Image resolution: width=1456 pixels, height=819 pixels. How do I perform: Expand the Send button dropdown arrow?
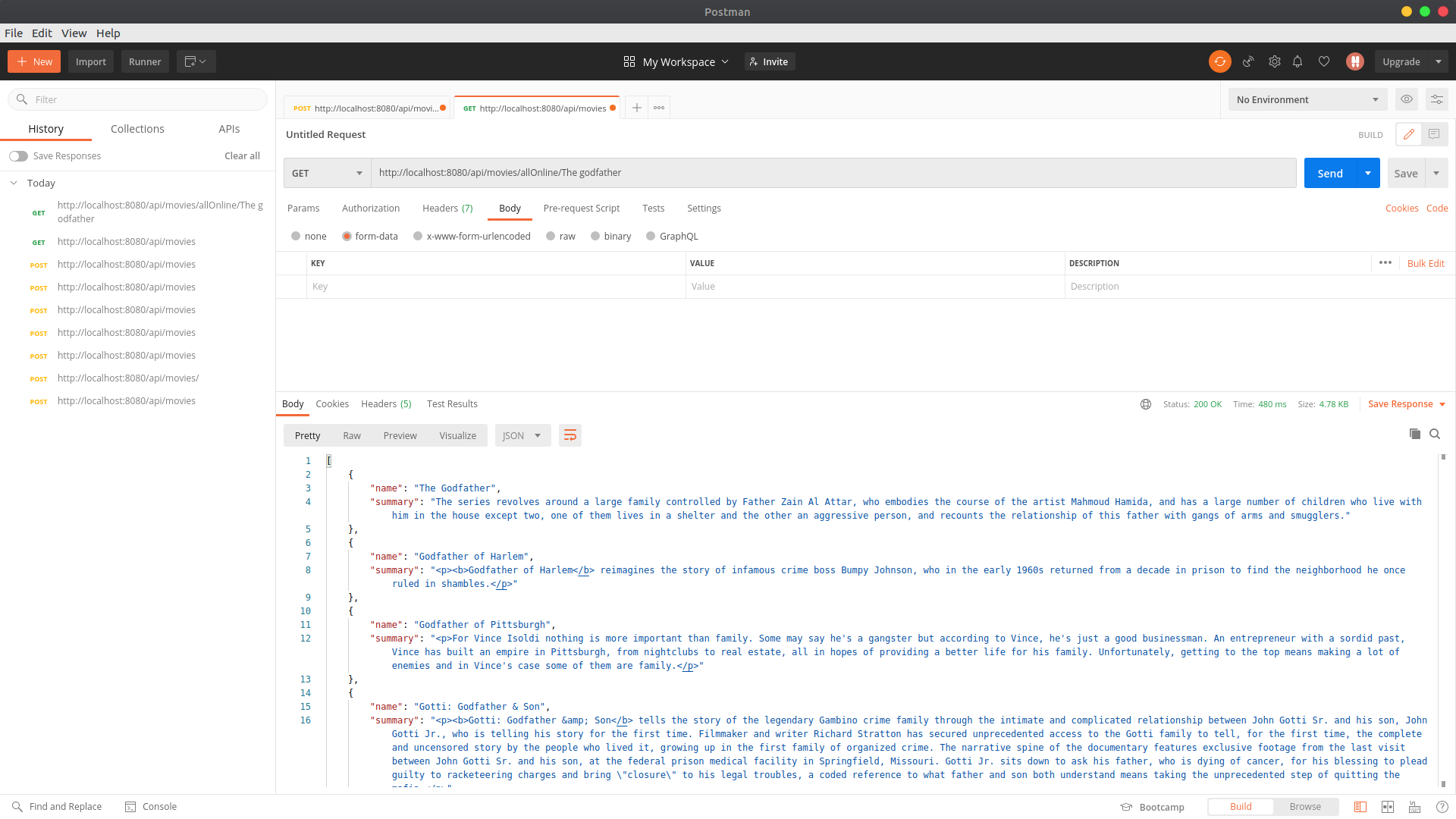point(1368,173)
